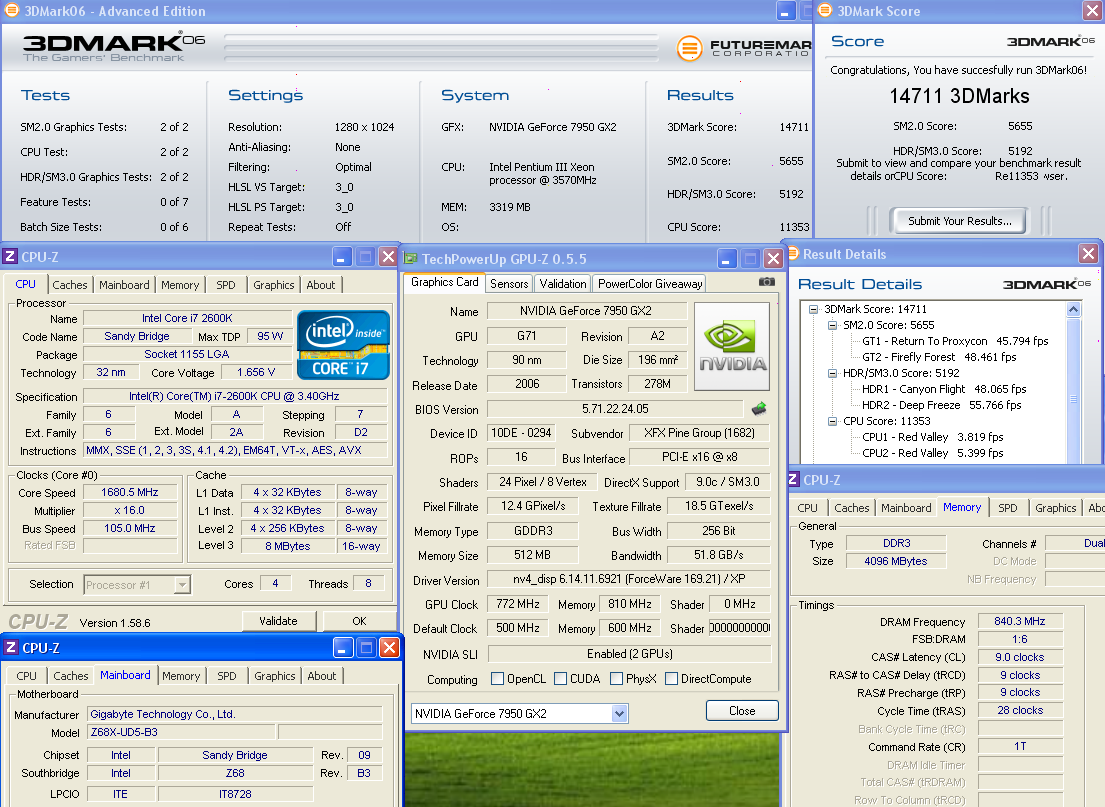Click the Futuremark Corporation logo

click(743, 48)
